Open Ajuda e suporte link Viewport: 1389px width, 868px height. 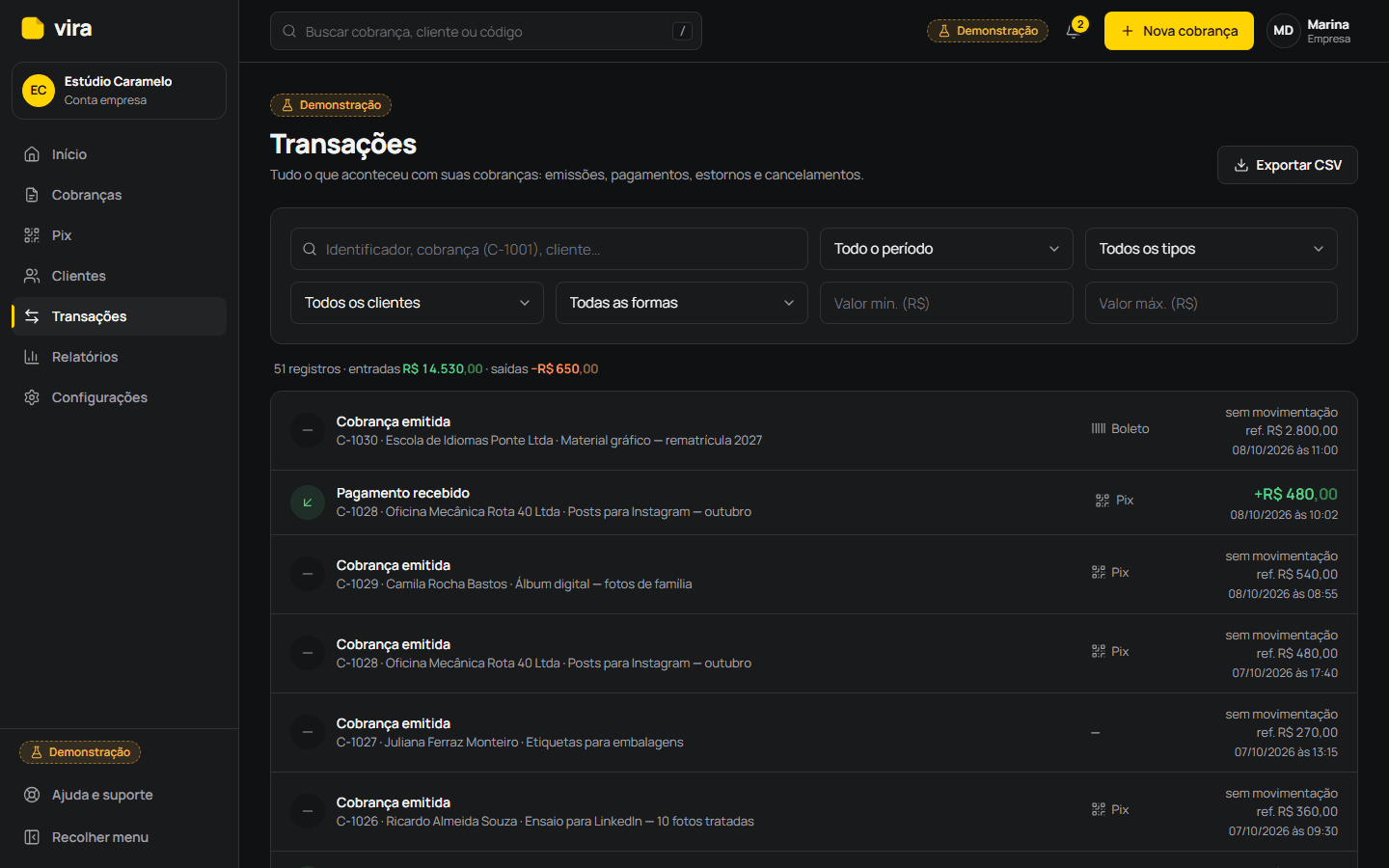(x=119, y=795)
